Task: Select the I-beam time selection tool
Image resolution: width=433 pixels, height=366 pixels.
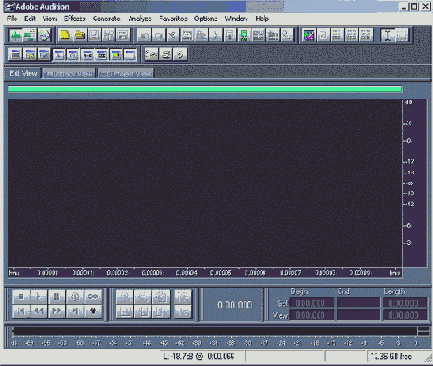Action: click(387, 35)
